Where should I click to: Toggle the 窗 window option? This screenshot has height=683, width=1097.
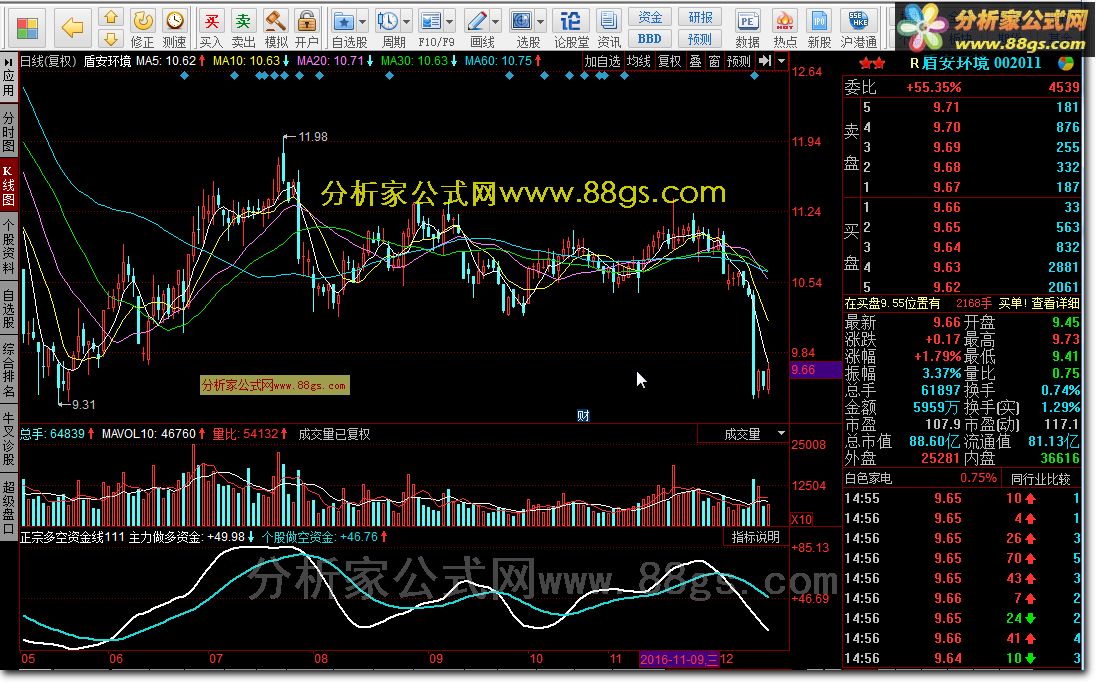(x=714, y=61)
